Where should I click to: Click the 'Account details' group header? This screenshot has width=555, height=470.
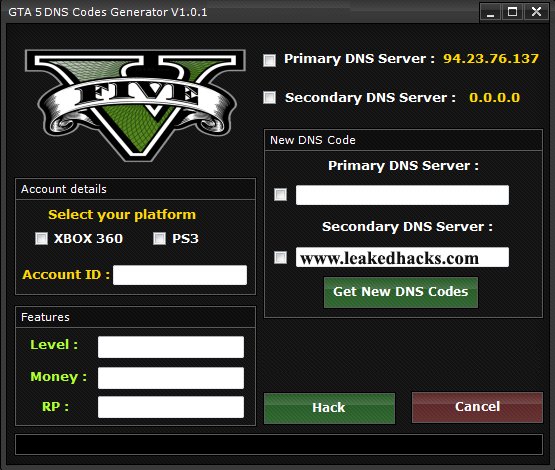tap(135, 189)
